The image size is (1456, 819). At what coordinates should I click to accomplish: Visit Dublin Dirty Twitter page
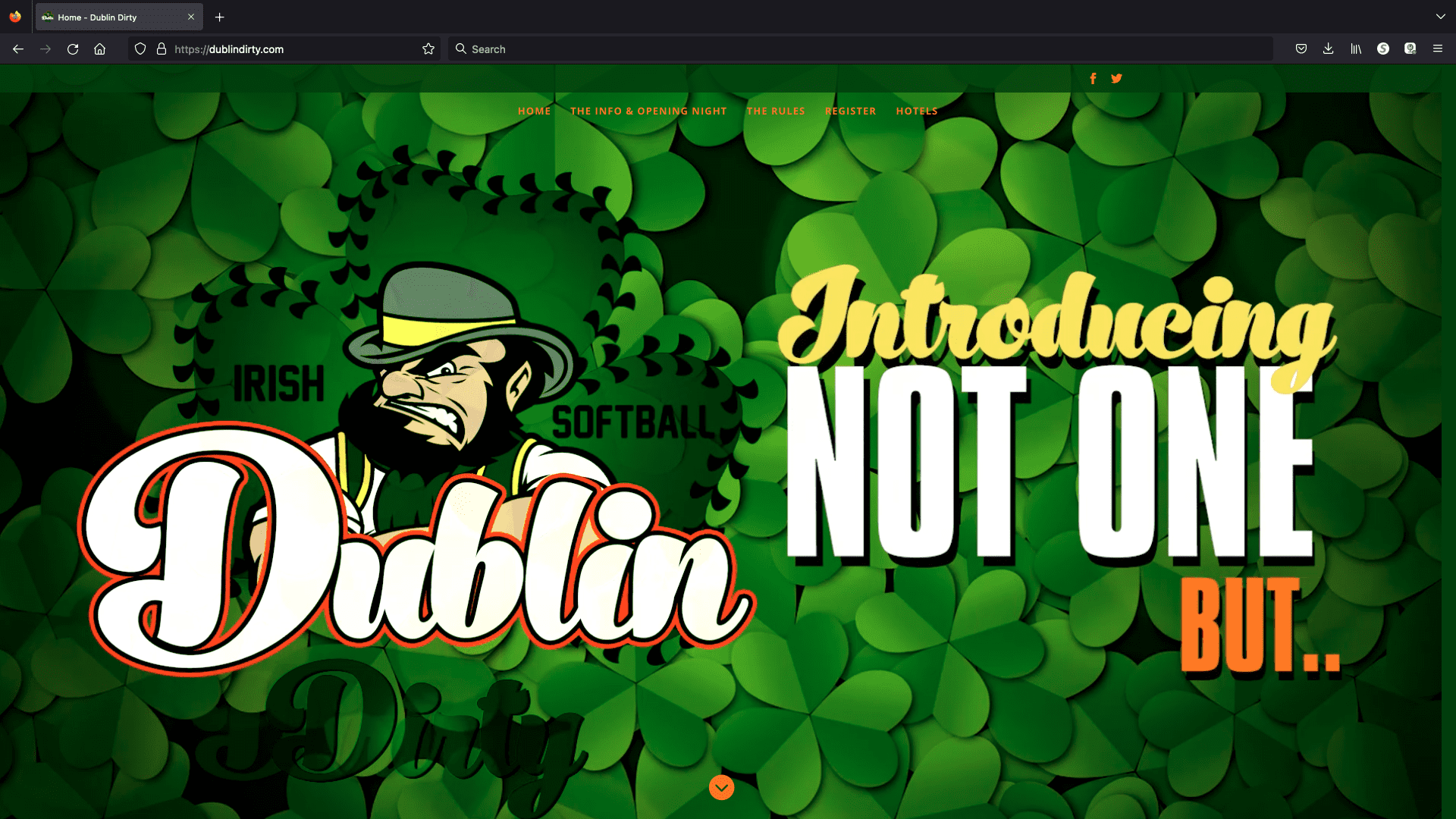[x=1116, y=79]
